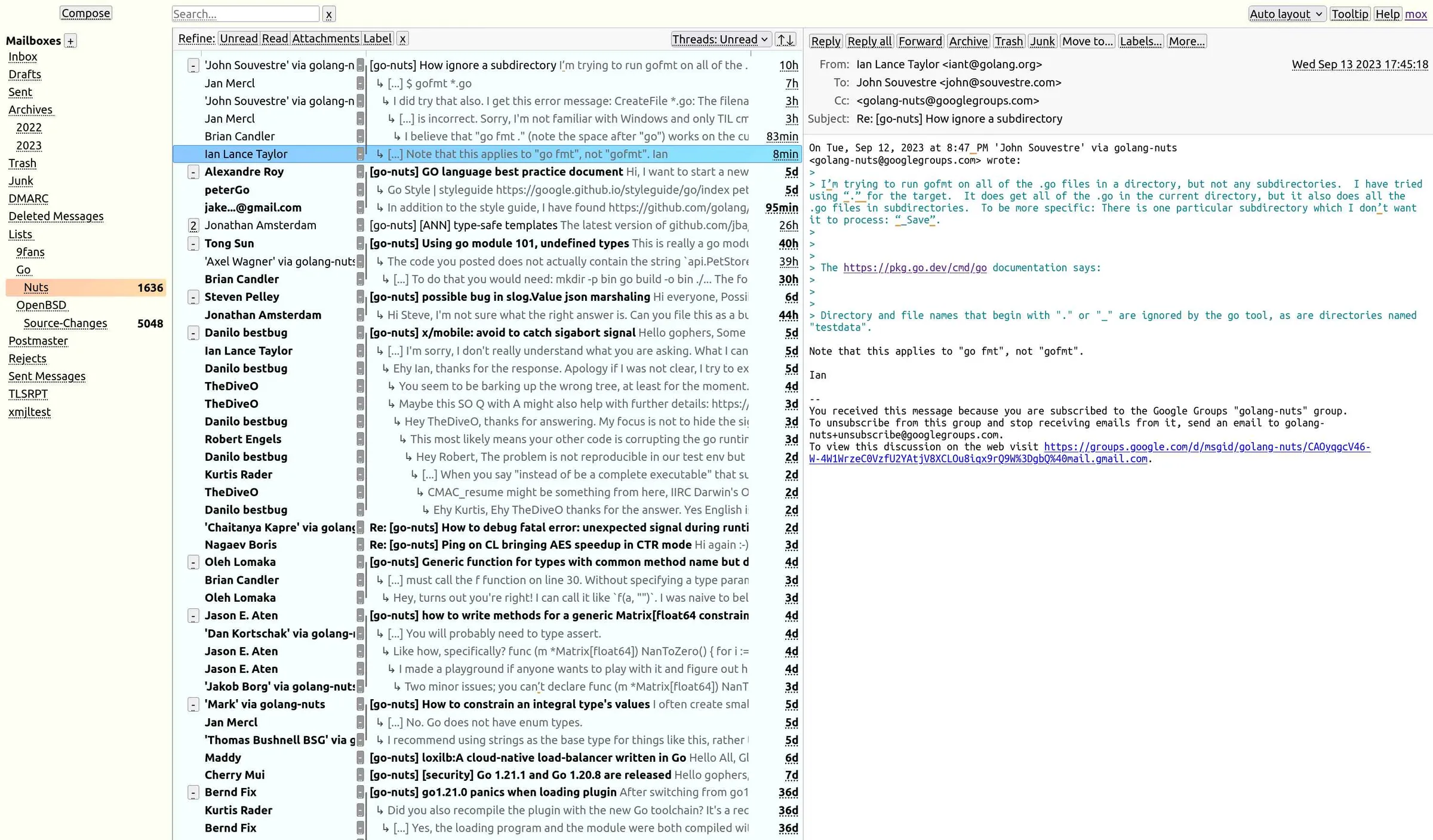Open the More... actions menu
Image resolution: width=1433 pixels, height=840 pixels.
(x=1186, y=41)
